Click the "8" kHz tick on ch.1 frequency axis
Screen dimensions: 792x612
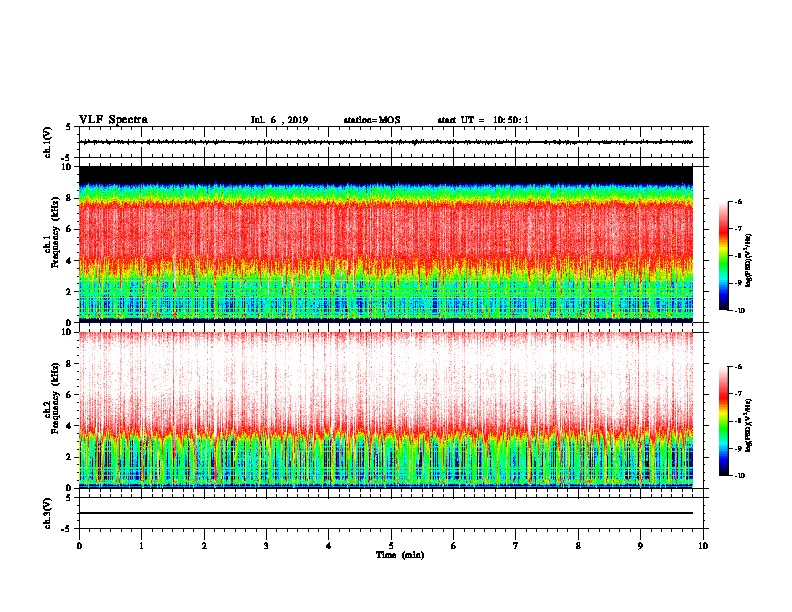tap(69, 198)
